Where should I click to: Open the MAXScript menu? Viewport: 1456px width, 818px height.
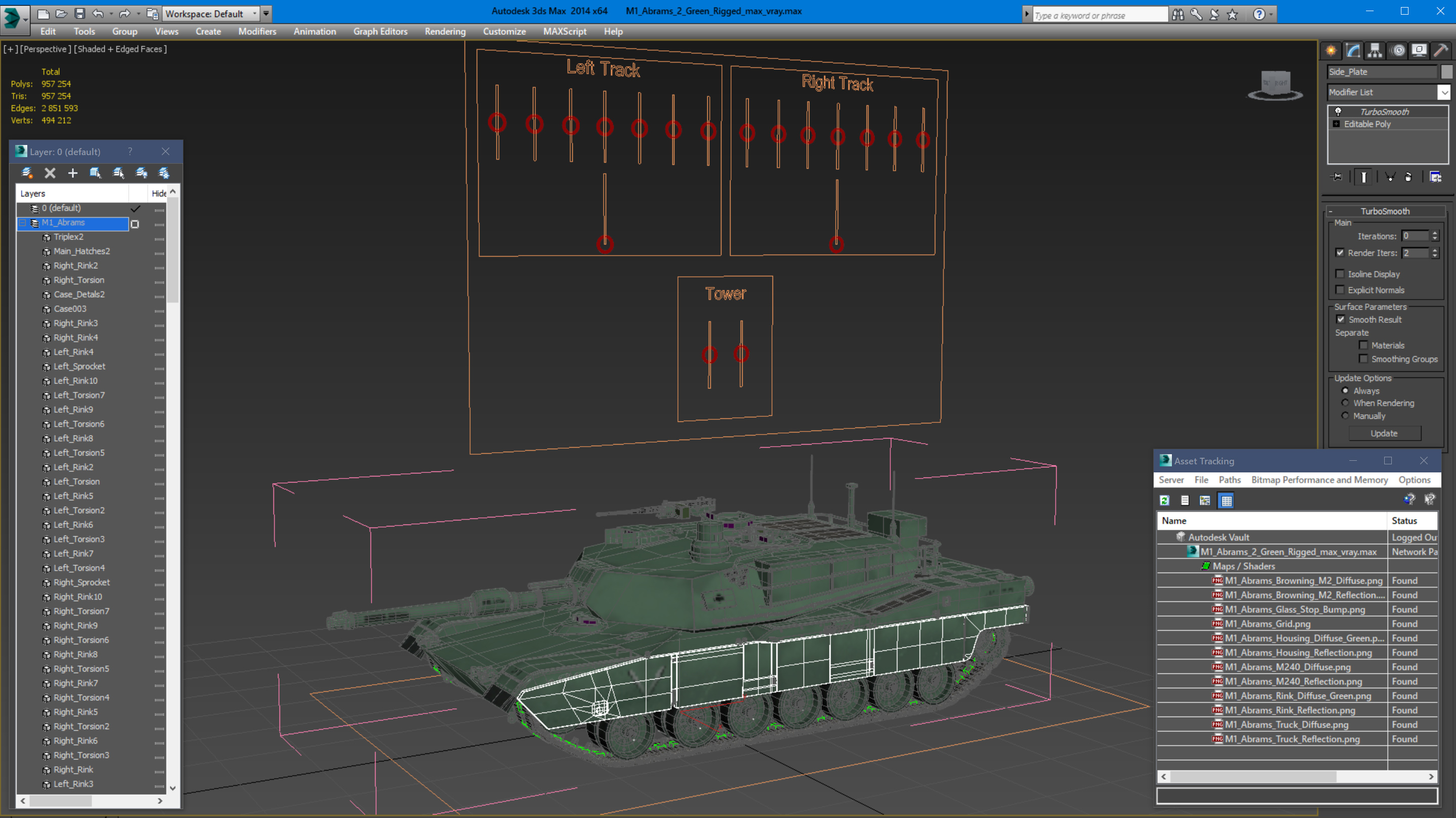[x=564, y=32]
